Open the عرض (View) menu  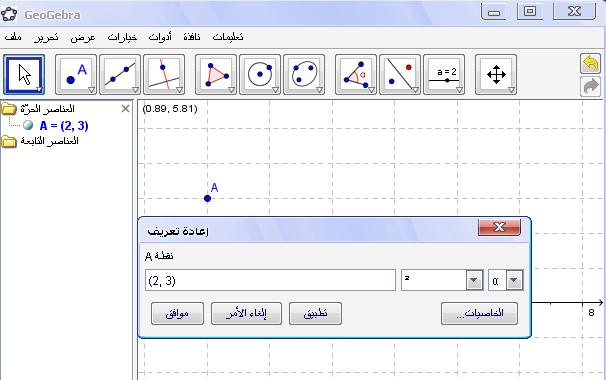pos(83,37)
